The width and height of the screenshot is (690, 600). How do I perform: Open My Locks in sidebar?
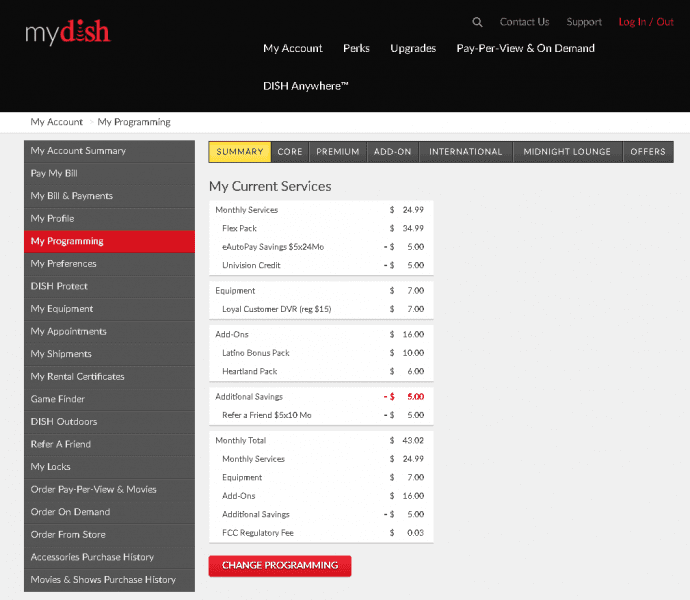110,467
